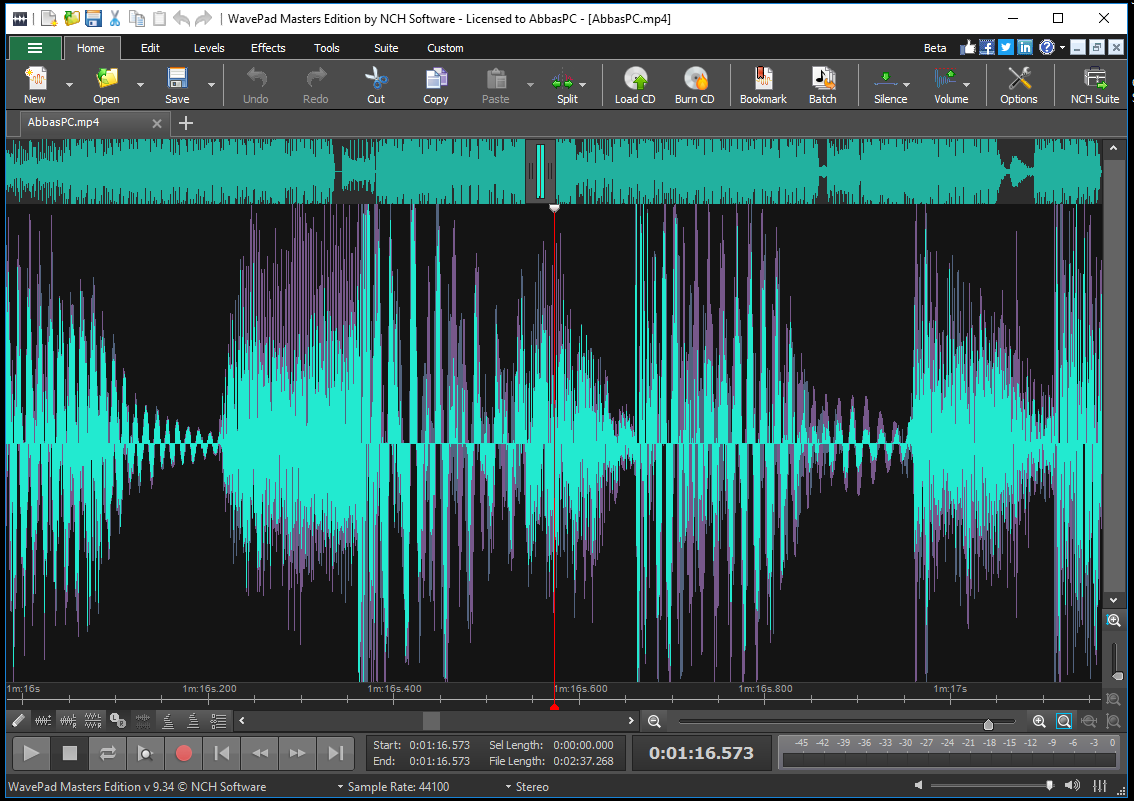Switch to the Effects tab
1134x801 pixels.
[x=268, y=48]
